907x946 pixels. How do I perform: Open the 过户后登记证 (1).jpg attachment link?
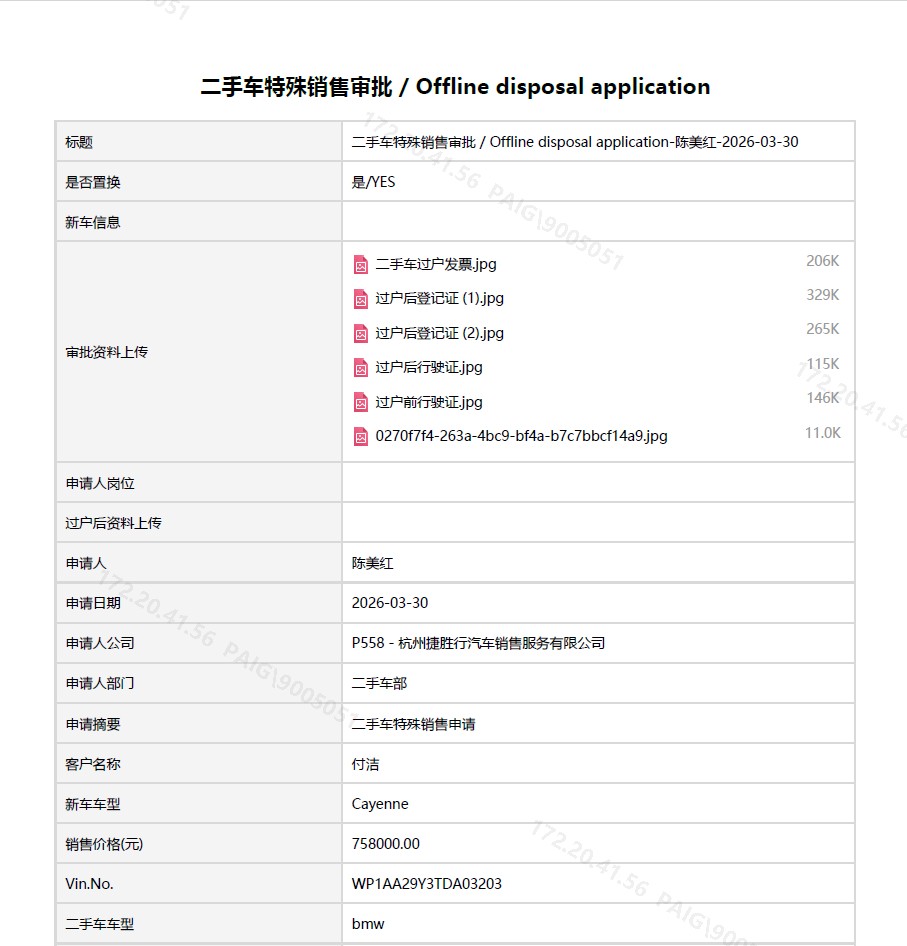pyautogui.click(x=440, y=299)
